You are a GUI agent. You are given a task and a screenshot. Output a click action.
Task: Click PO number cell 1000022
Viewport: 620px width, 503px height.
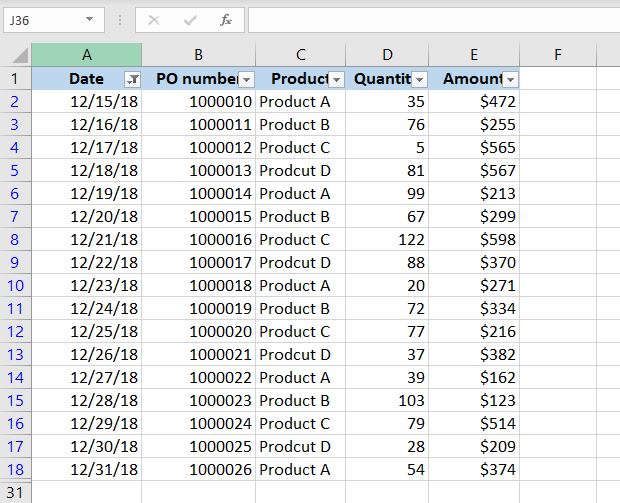198,377
